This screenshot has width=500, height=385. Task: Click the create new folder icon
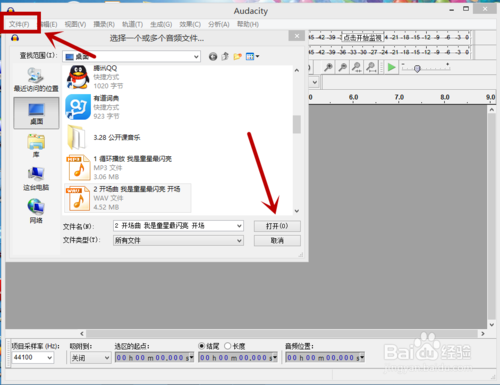point(237,57)
